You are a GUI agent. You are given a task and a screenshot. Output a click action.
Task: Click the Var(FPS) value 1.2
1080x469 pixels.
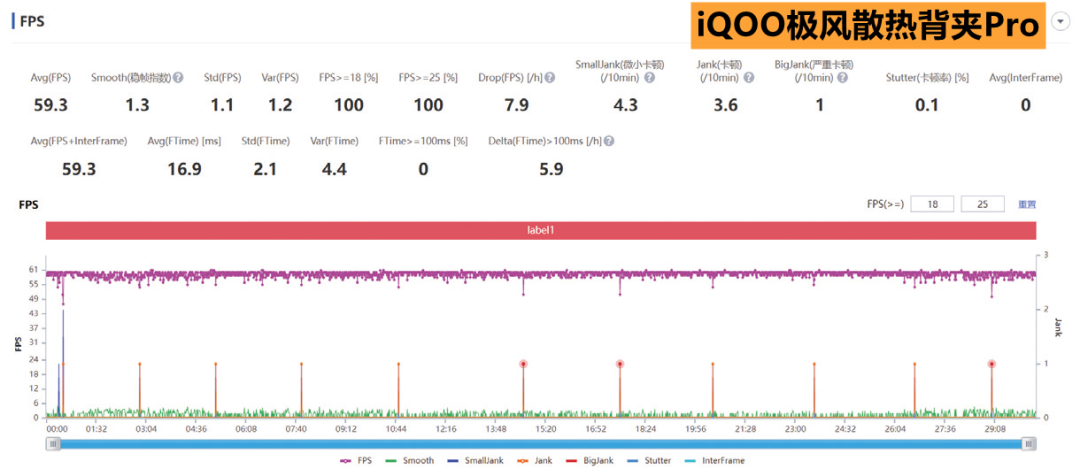(280, 105)
